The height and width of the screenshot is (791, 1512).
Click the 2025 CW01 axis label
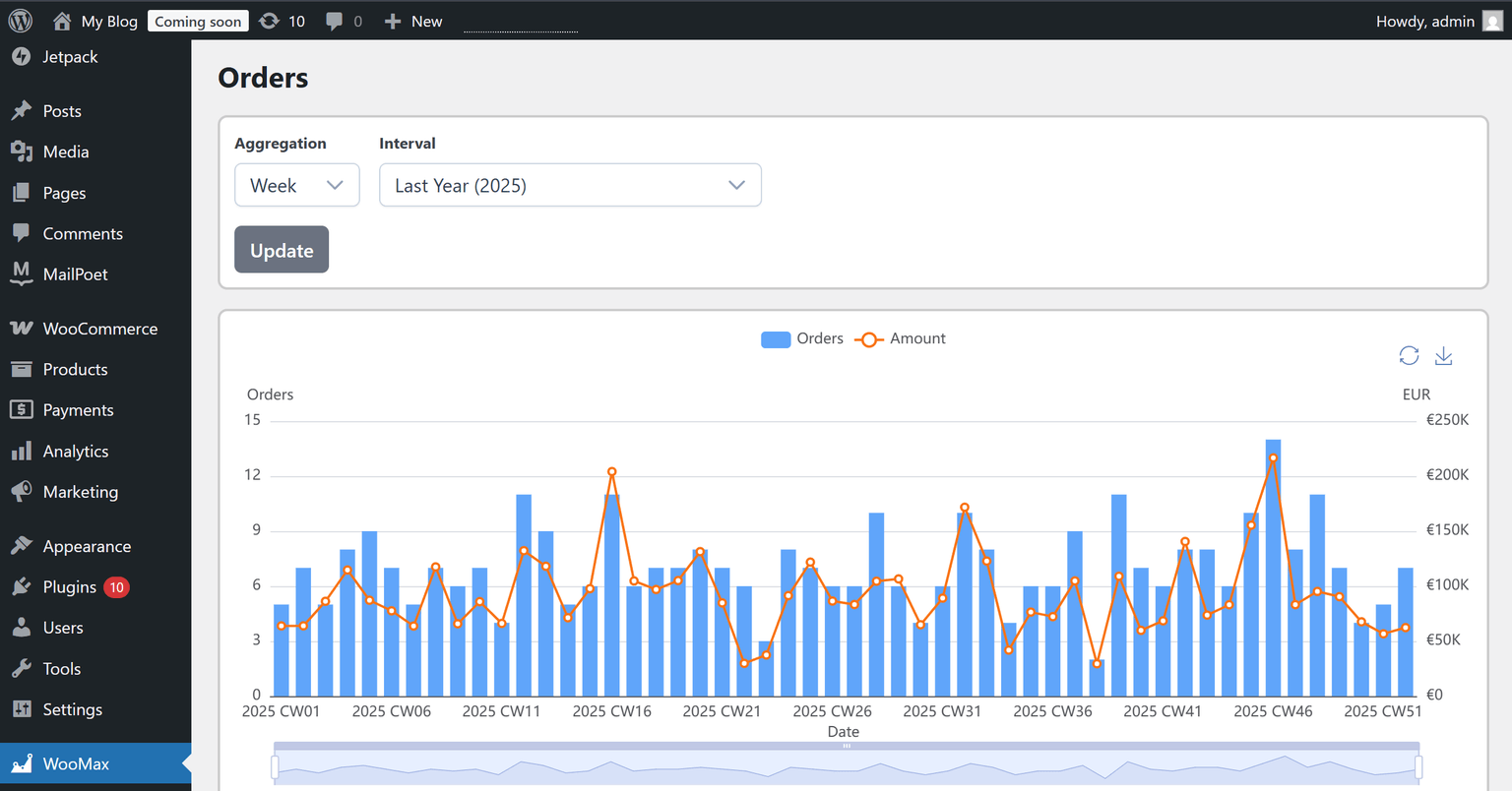point(282,711)
